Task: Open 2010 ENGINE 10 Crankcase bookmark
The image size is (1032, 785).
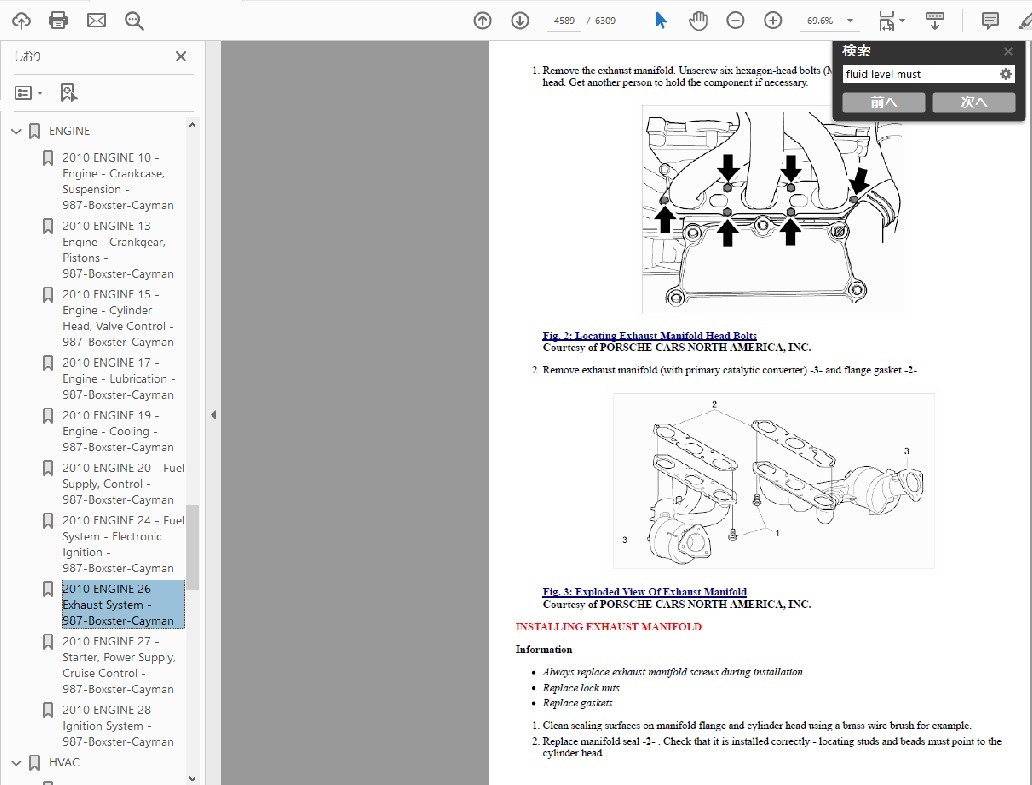Action: [118, 181]
